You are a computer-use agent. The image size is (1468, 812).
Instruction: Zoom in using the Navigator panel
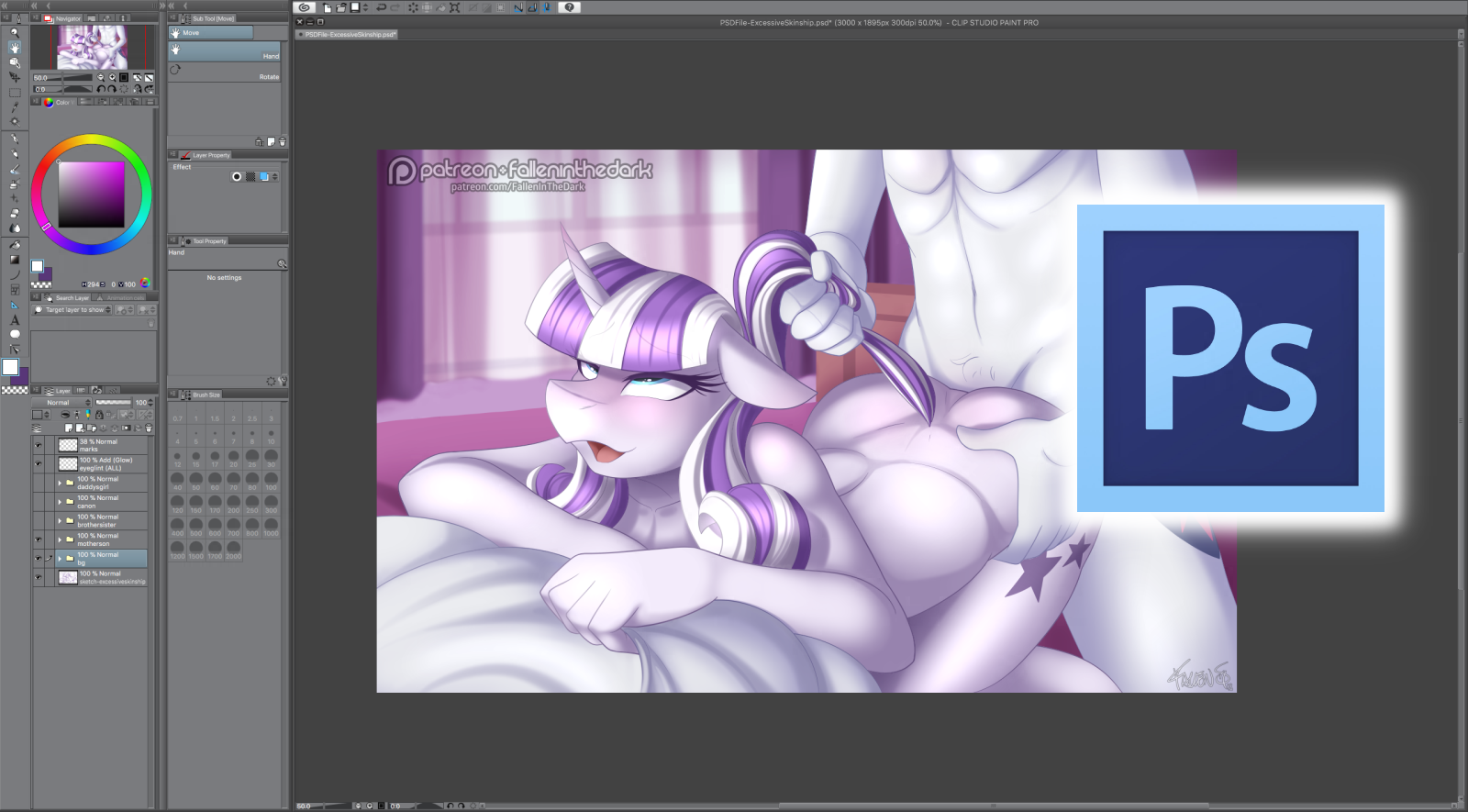(x=112, y=78)
